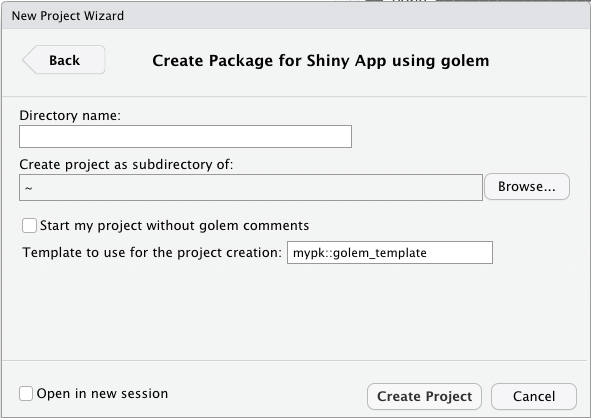The width and height of the screenshot is (591, 418).
Task: Click the Create Project button
Action: (x=424, y=397)
